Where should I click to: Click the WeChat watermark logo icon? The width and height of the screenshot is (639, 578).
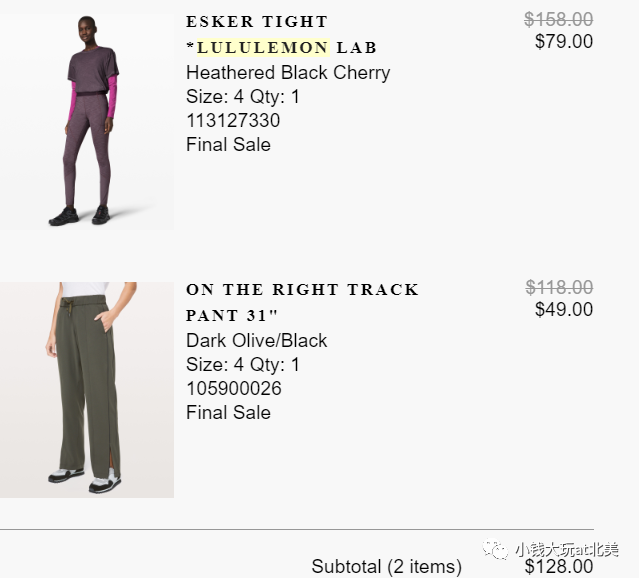click(x=496, y=549)
